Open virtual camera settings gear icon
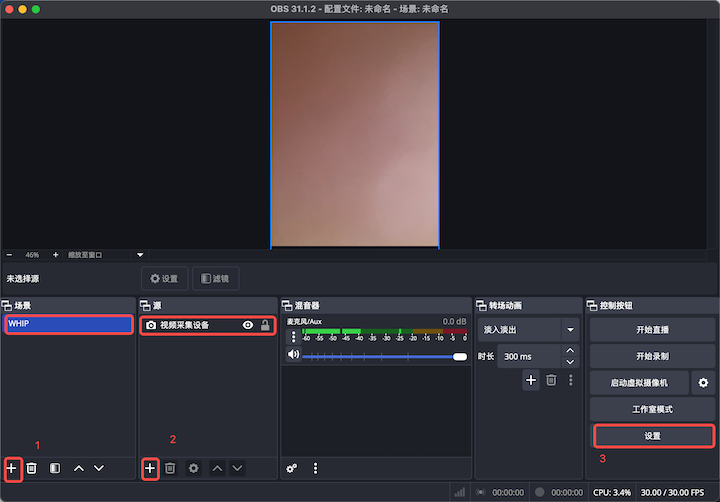 click(x=703, y=382)
